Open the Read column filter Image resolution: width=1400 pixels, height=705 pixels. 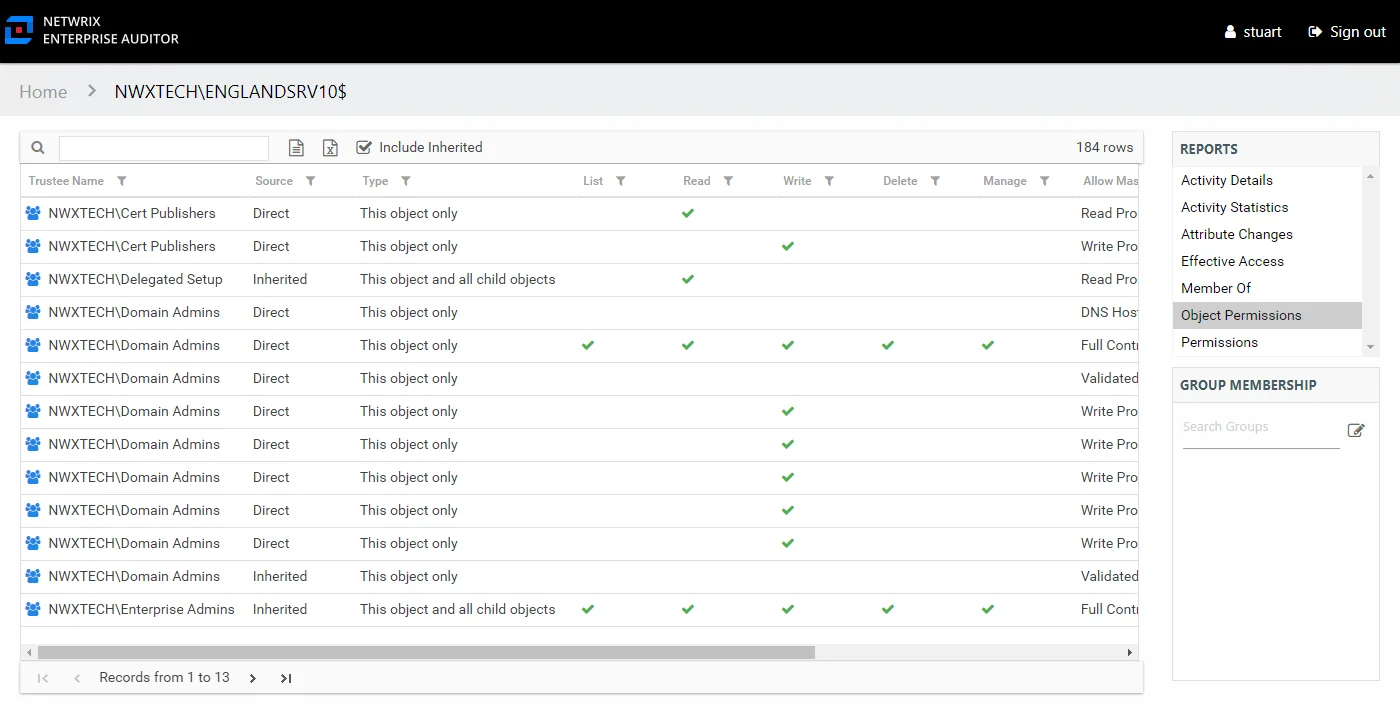(x=728, y=181)
